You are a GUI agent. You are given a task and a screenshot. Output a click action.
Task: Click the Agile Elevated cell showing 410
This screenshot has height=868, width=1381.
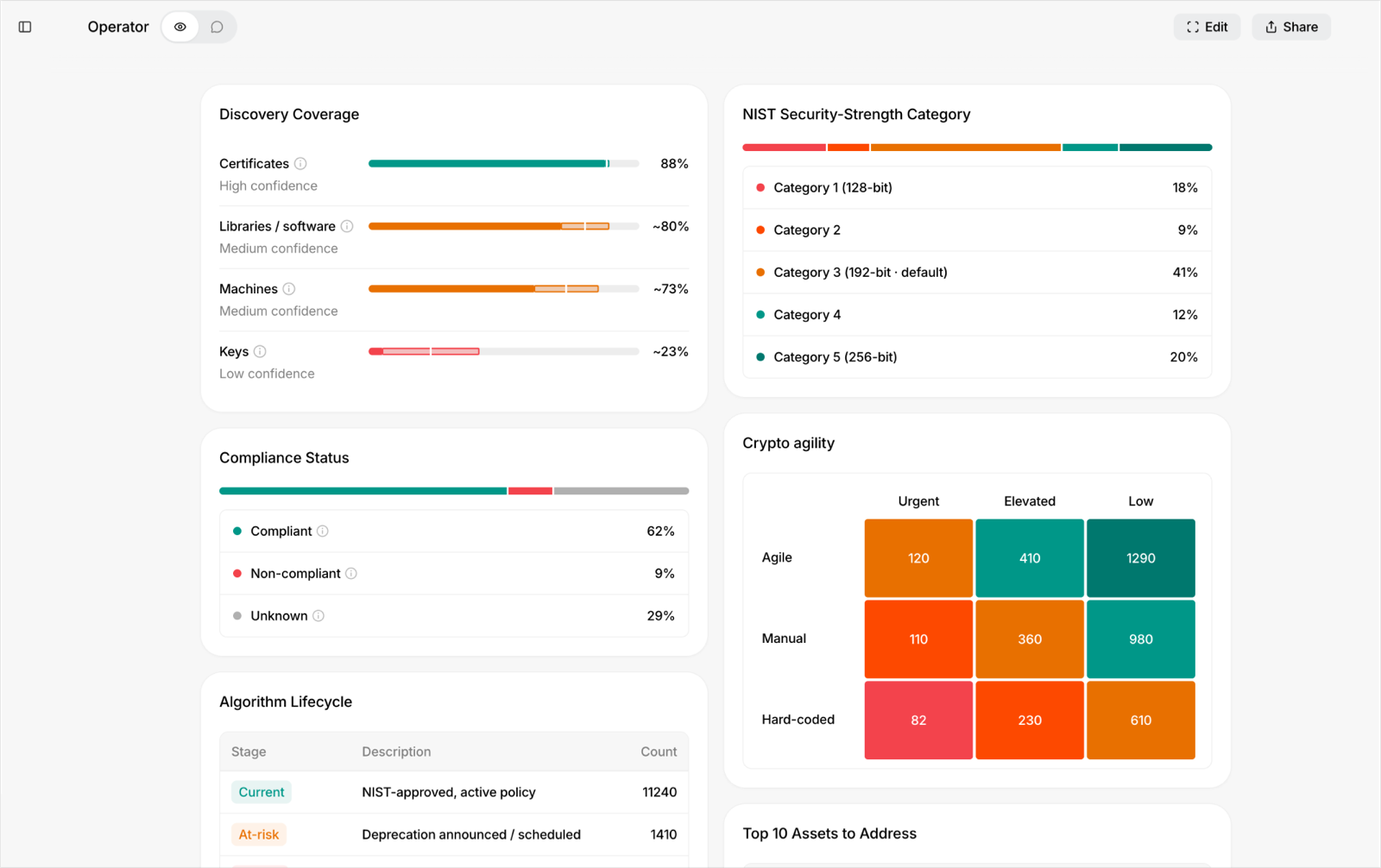coord(1030,558)
